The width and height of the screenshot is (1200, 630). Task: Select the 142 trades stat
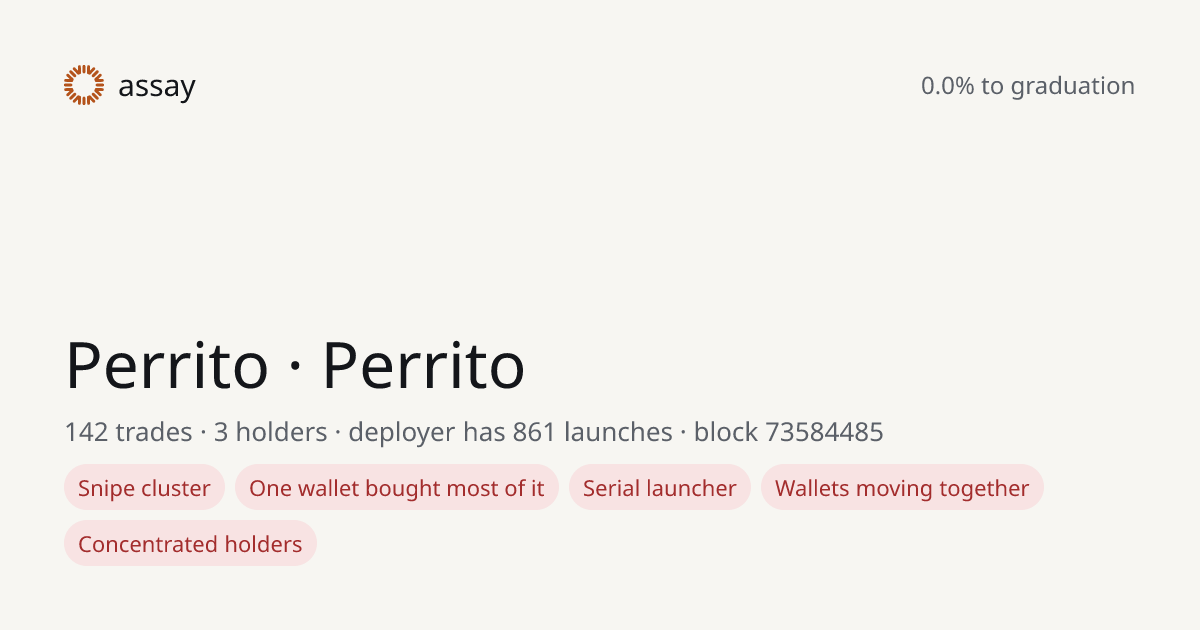click(128, 432)
